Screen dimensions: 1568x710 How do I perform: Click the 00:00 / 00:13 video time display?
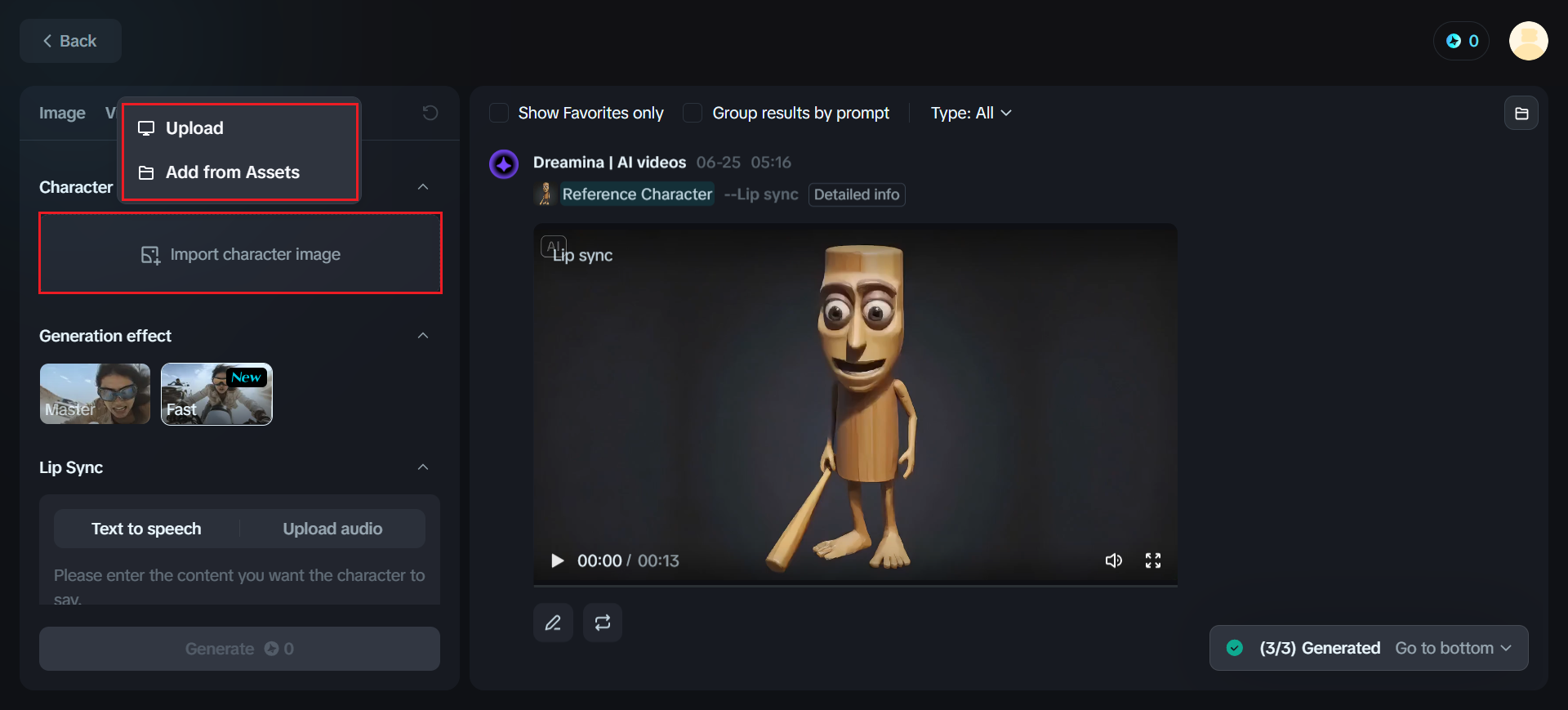[628, 560]
